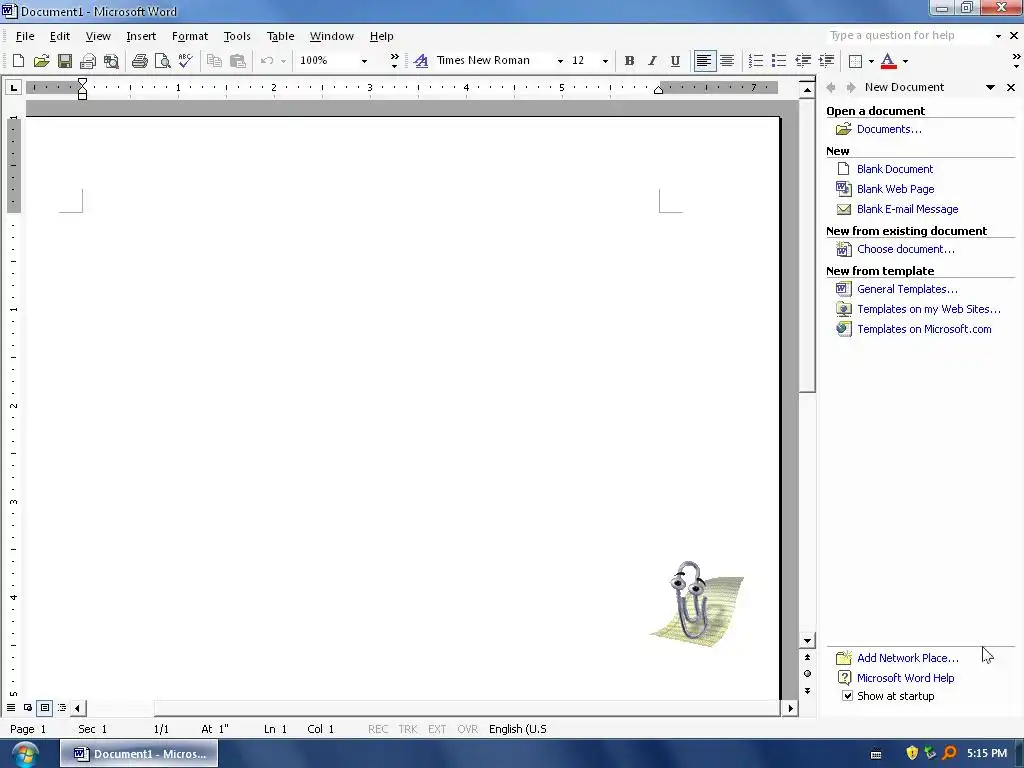Click the Save floppy disk icon
Viewport: 1024px width, 768px height.
pyautogui.click(x=65, y=61)
